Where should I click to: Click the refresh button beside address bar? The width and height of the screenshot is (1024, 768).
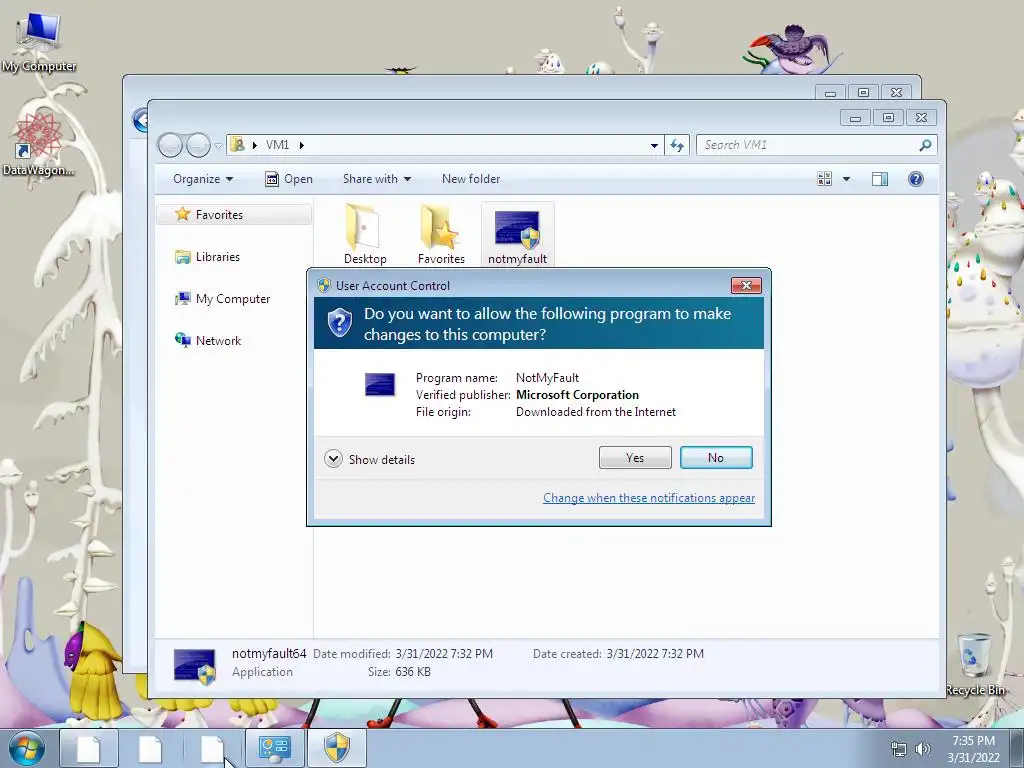[677, 145]
